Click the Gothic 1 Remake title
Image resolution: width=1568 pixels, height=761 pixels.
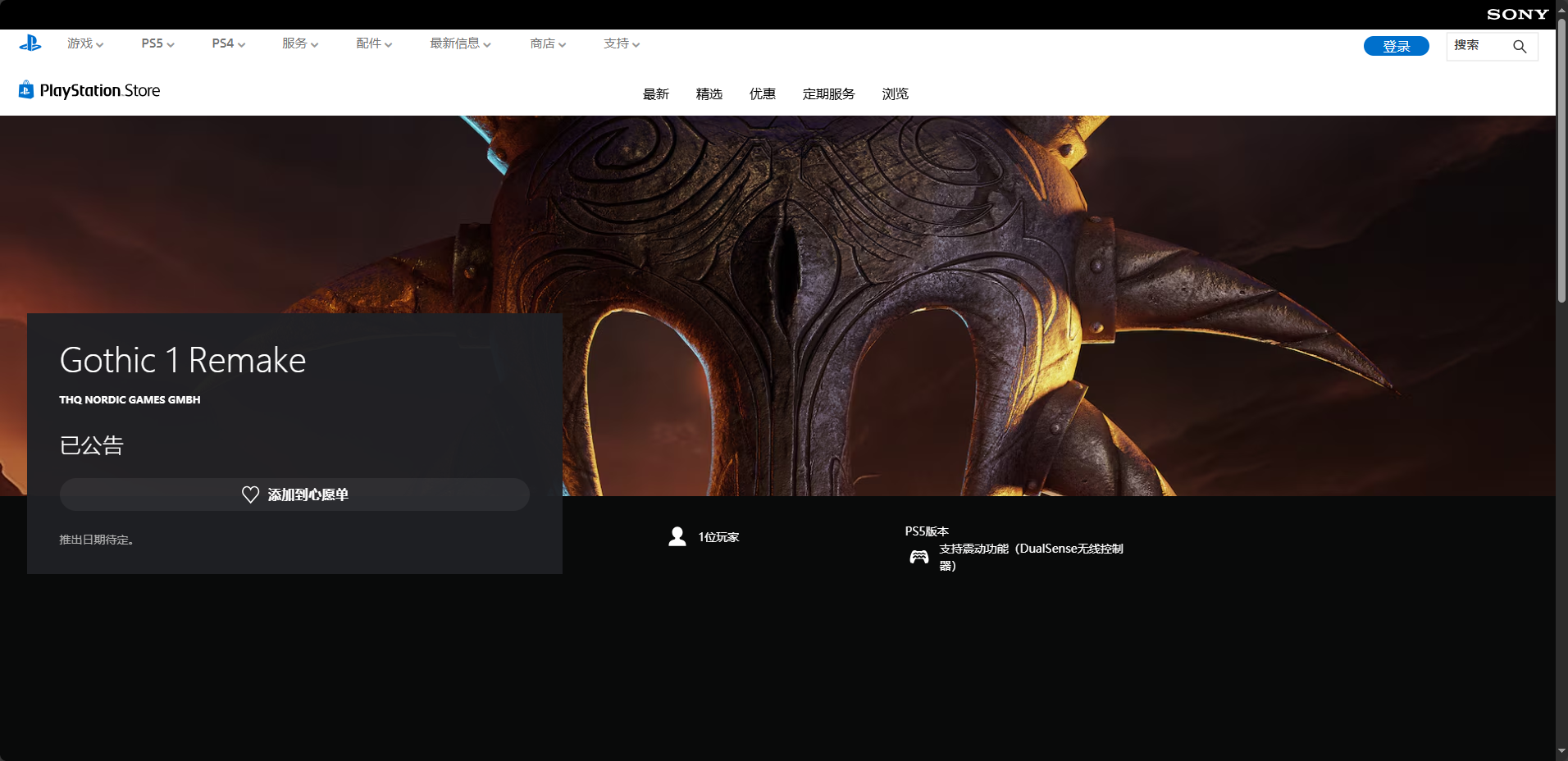tap(183, 361)
